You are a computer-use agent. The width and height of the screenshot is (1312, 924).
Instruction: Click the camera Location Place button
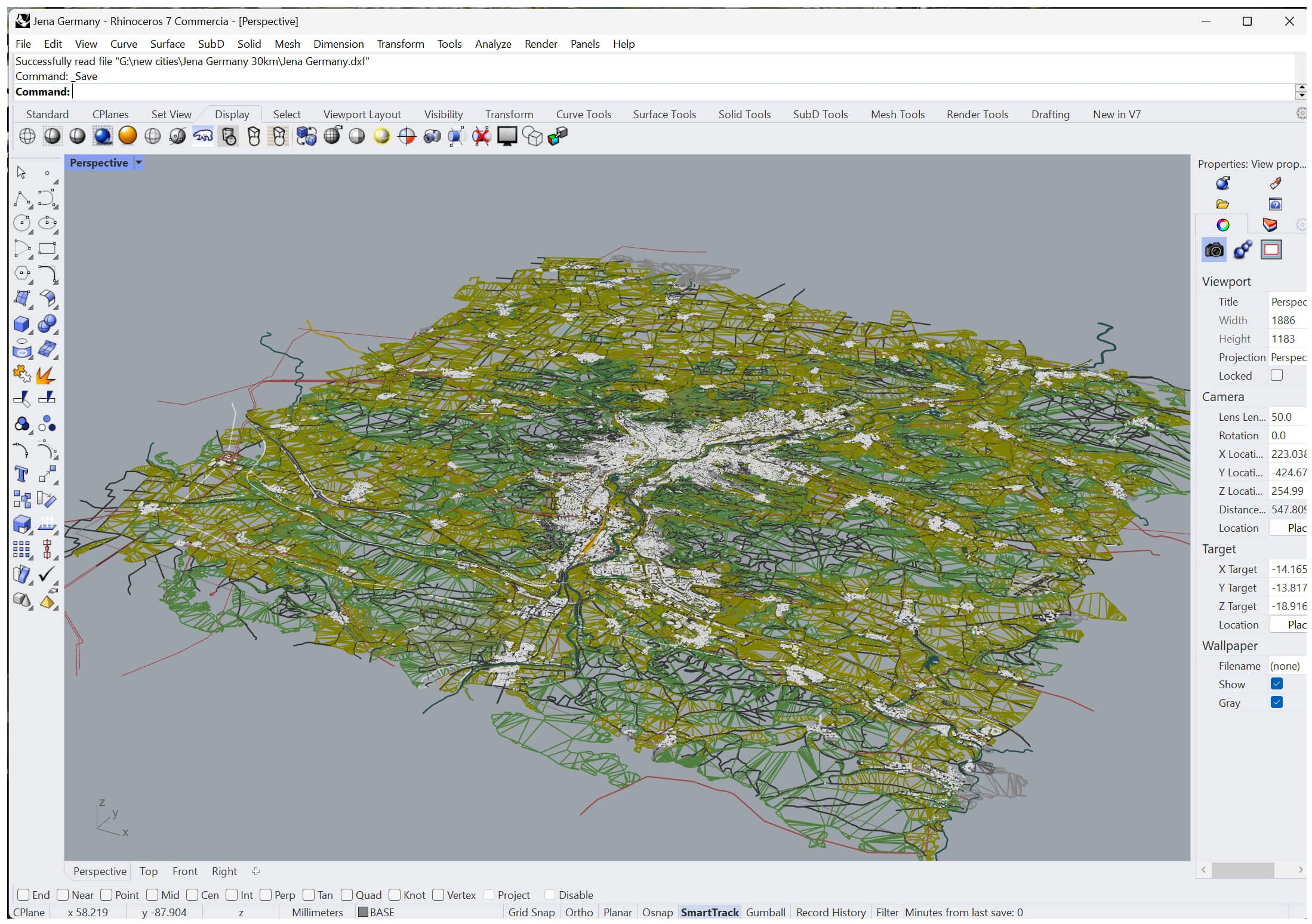pyautogui.click(x=1289, y=528)
